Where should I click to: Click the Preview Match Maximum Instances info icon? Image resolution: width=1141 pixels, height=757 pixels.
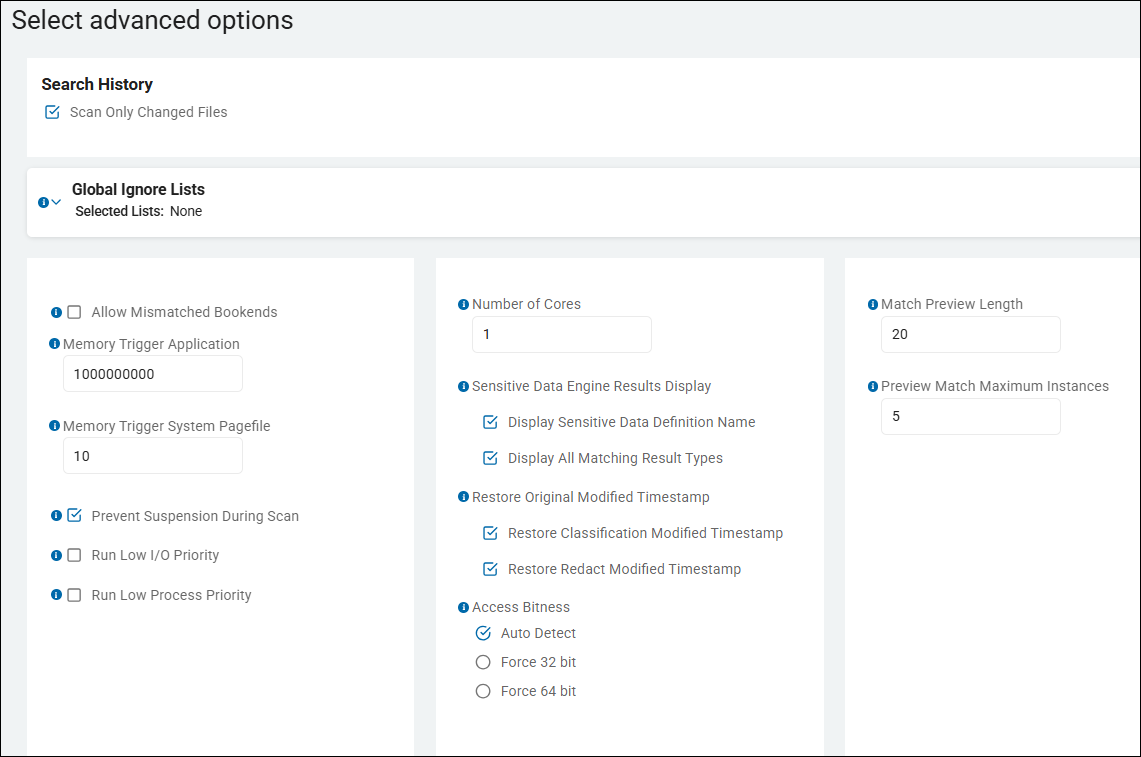click(871, 385)
